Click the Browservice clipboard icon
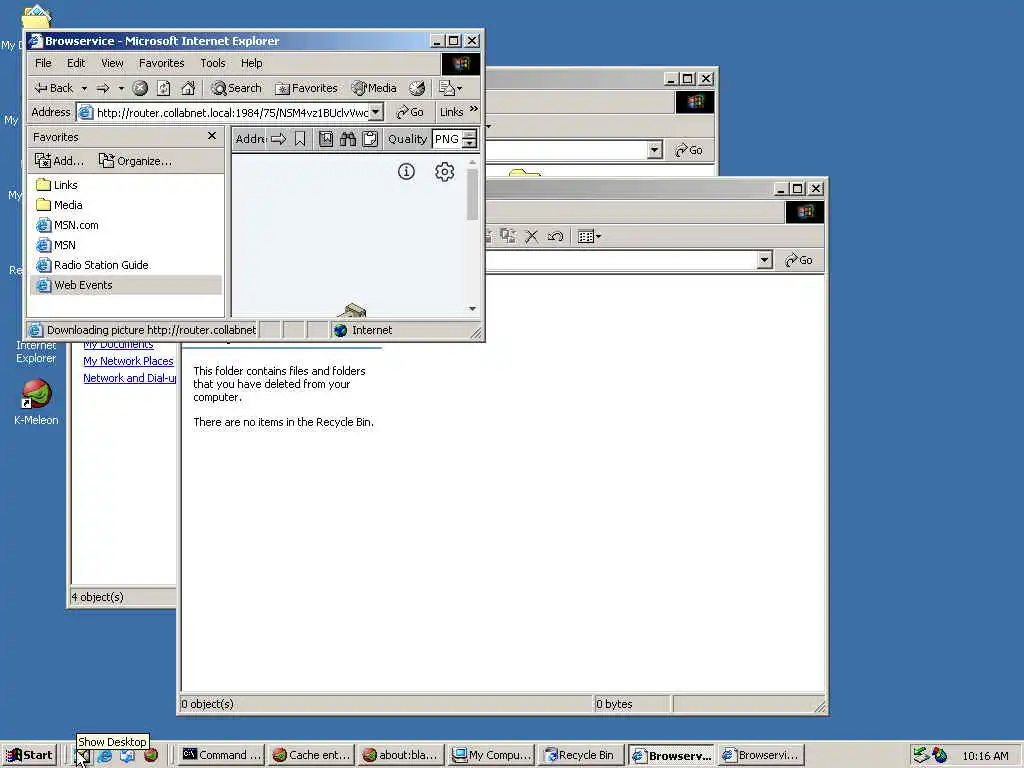1024x768 pixels. click(370, 139)
